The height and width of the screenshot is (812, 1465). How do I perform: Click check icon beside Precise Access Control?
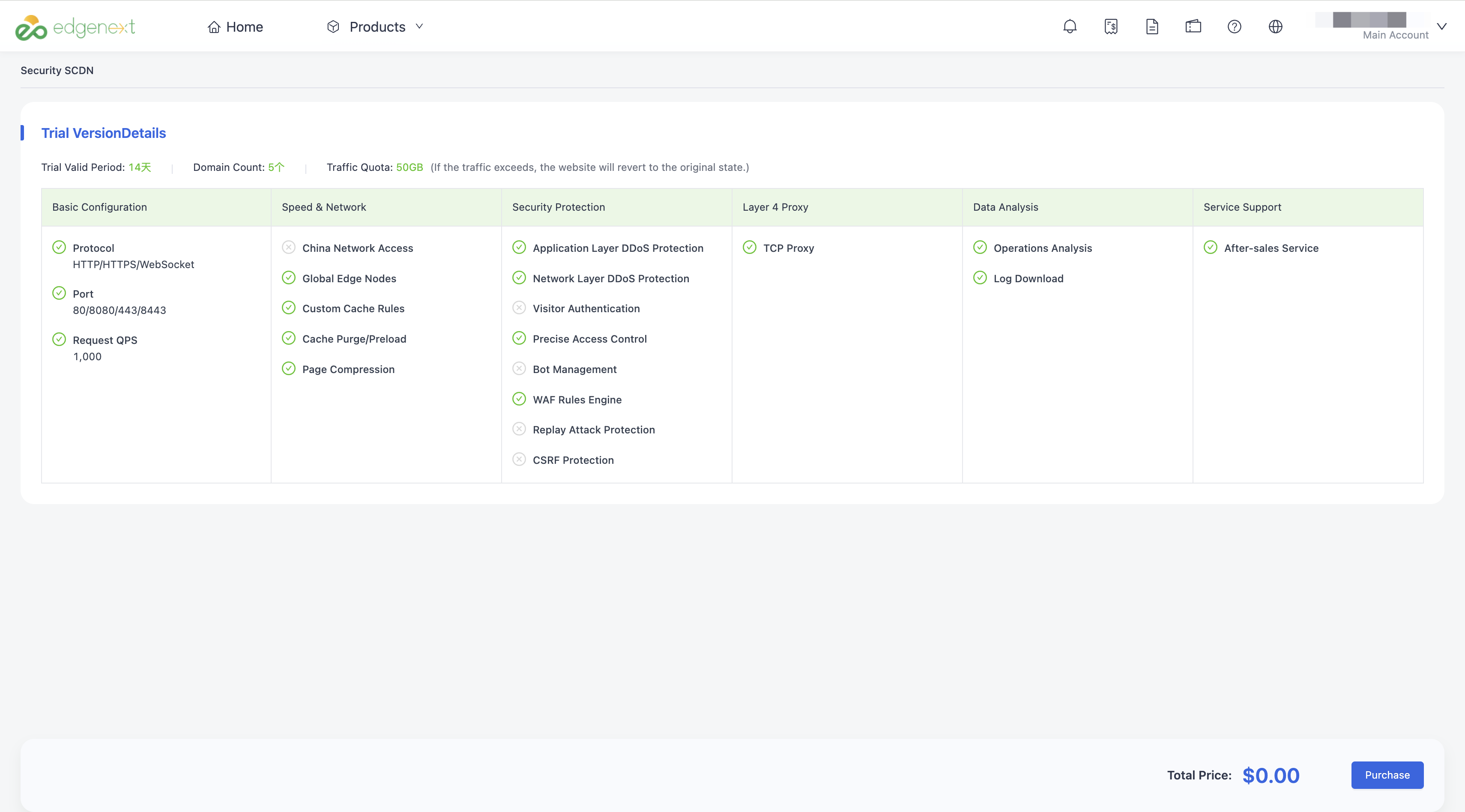(519, 338)
